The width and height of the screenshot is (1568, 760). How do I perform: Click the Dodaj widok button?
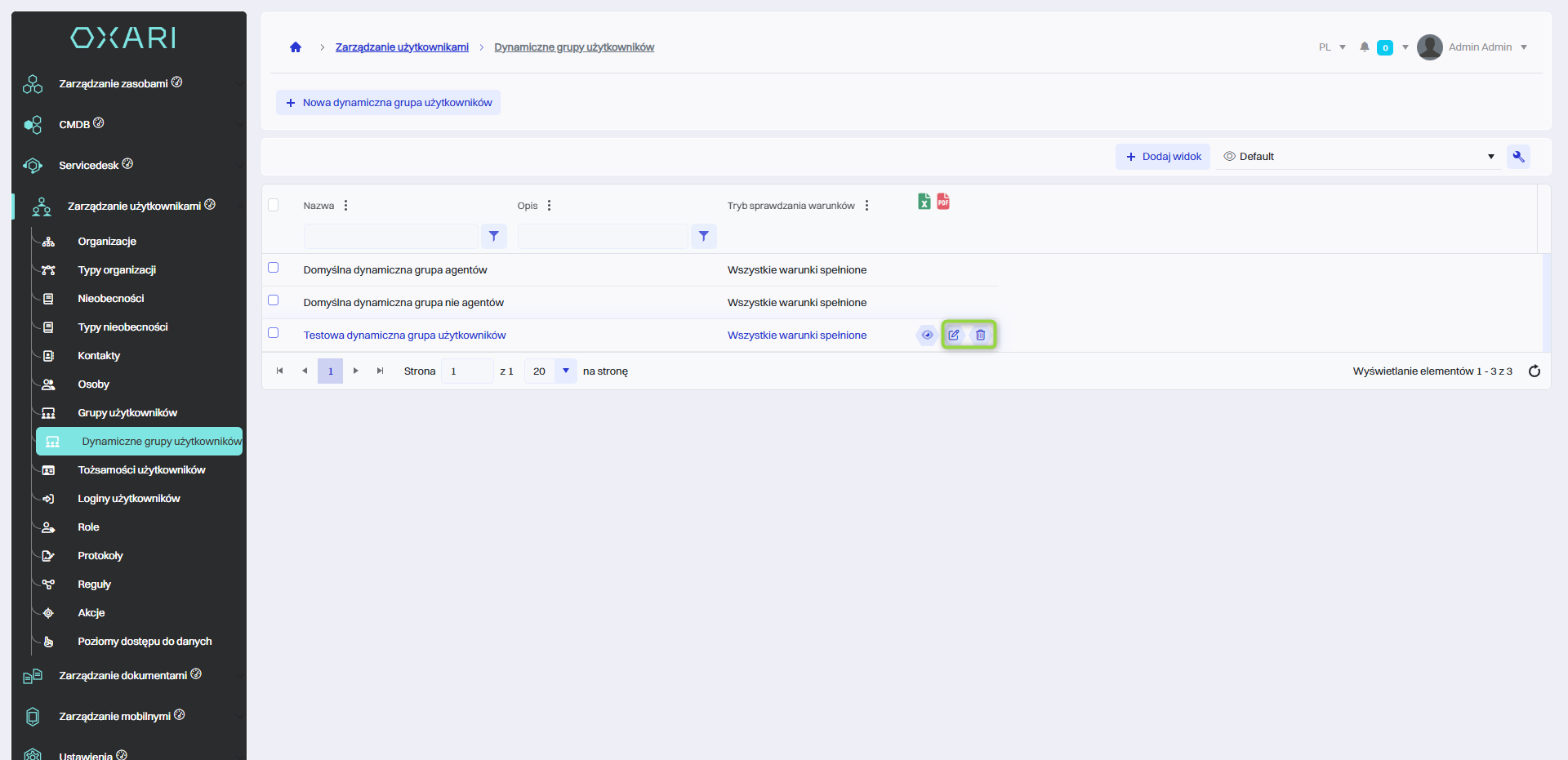pos(1163,157)
